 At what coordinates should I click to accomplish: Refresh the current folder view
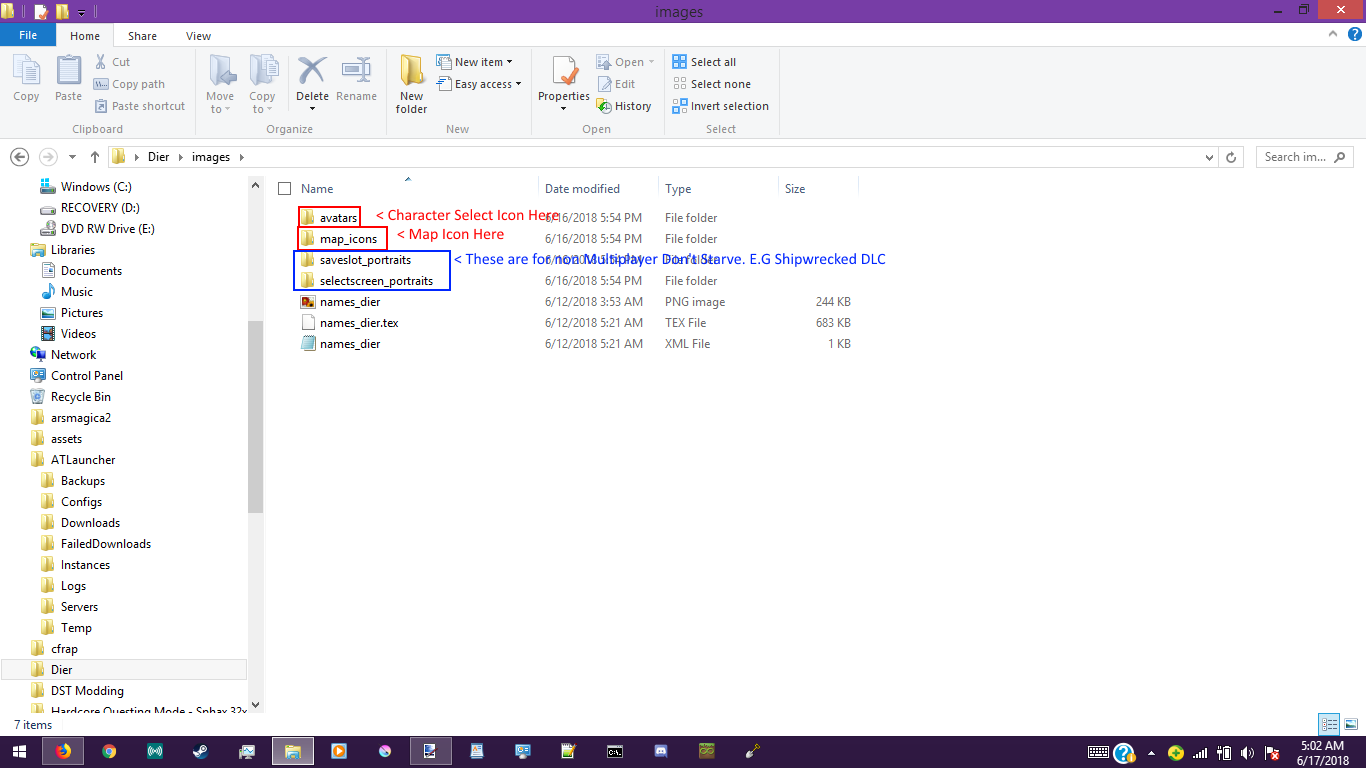pyautogui.click(x=1232, y=157)
